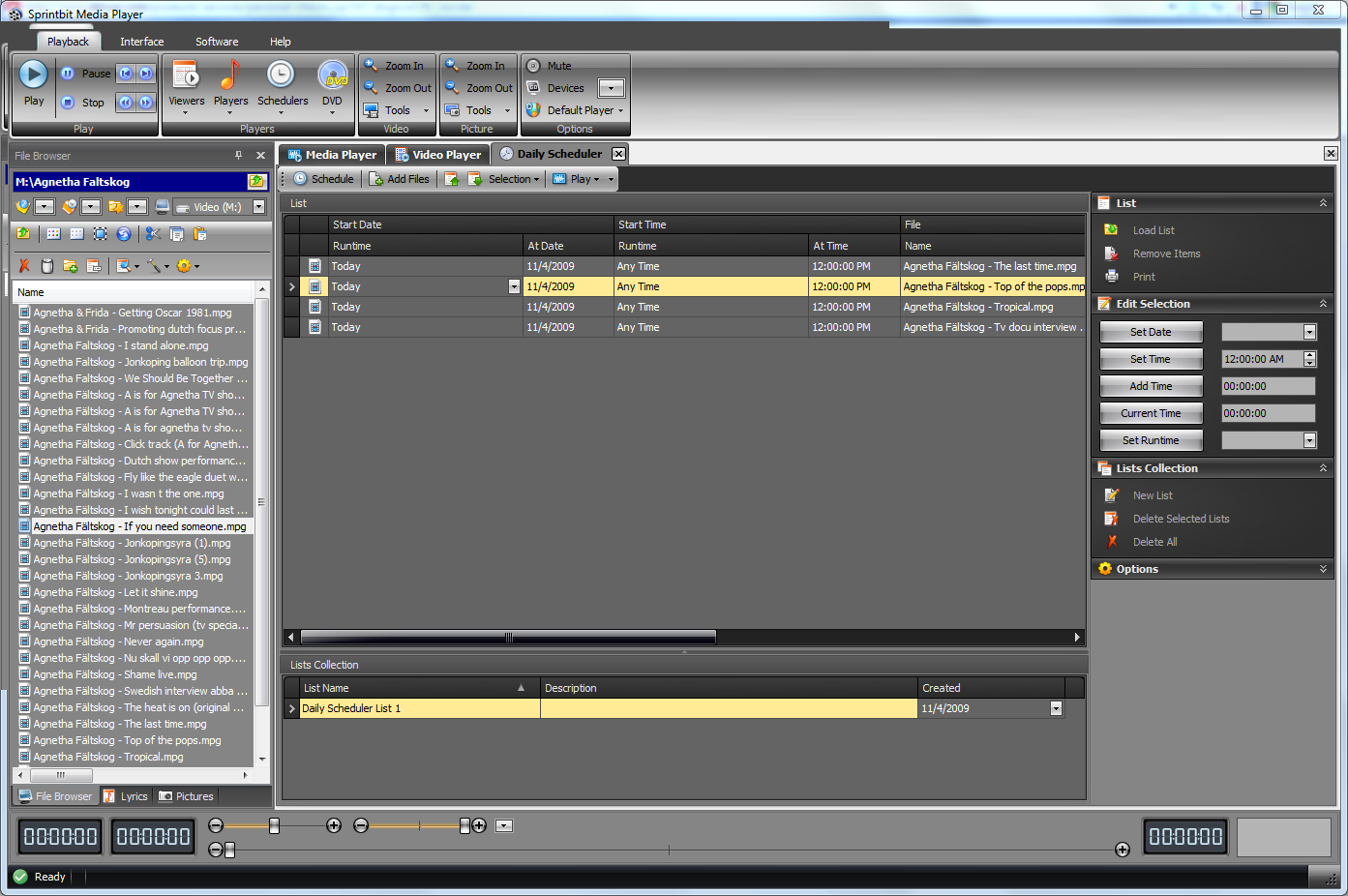Open the Software ribbon tab
The image size is (1348, 896).
click(217, 42)
